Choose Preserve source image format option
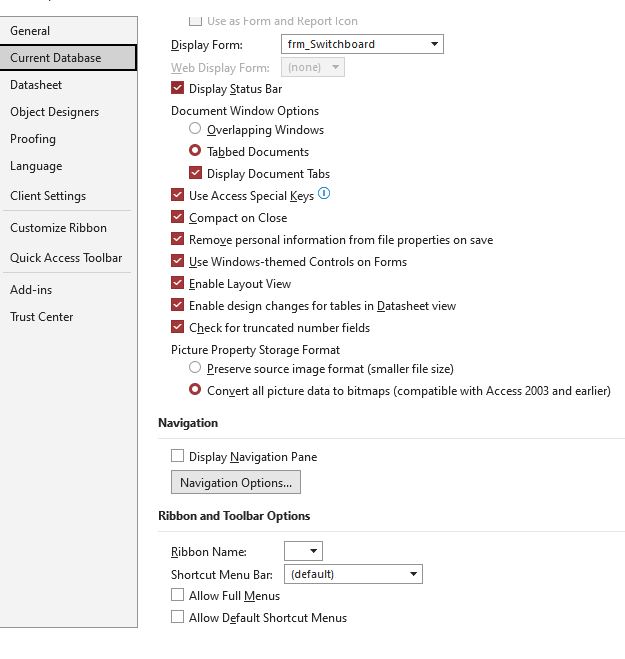Viewport: 625px width, 659px height. [x=195, y=368]
